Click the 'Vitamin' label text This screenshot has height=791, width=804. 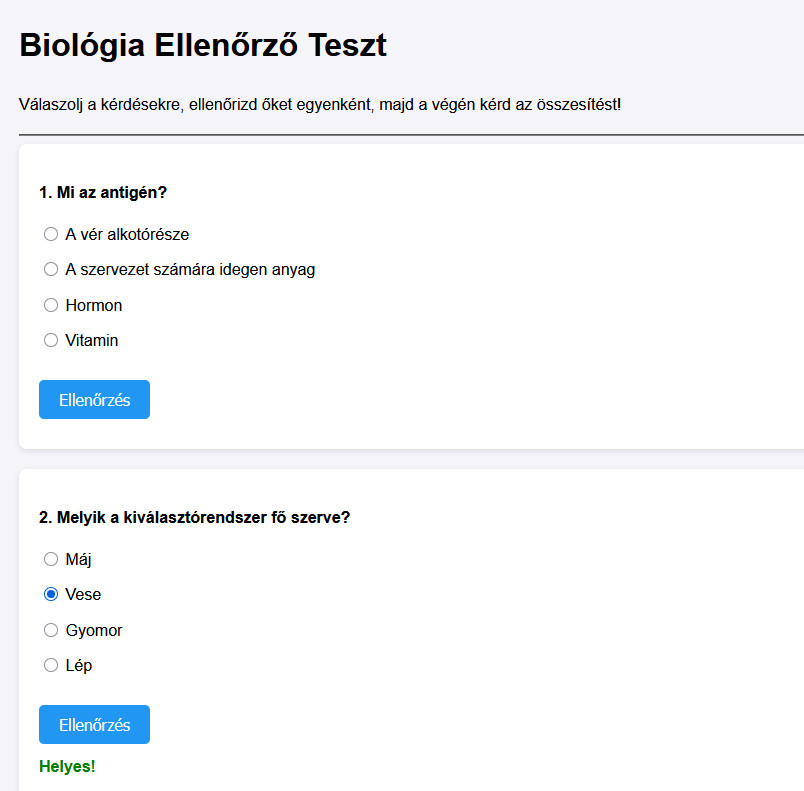92,340
